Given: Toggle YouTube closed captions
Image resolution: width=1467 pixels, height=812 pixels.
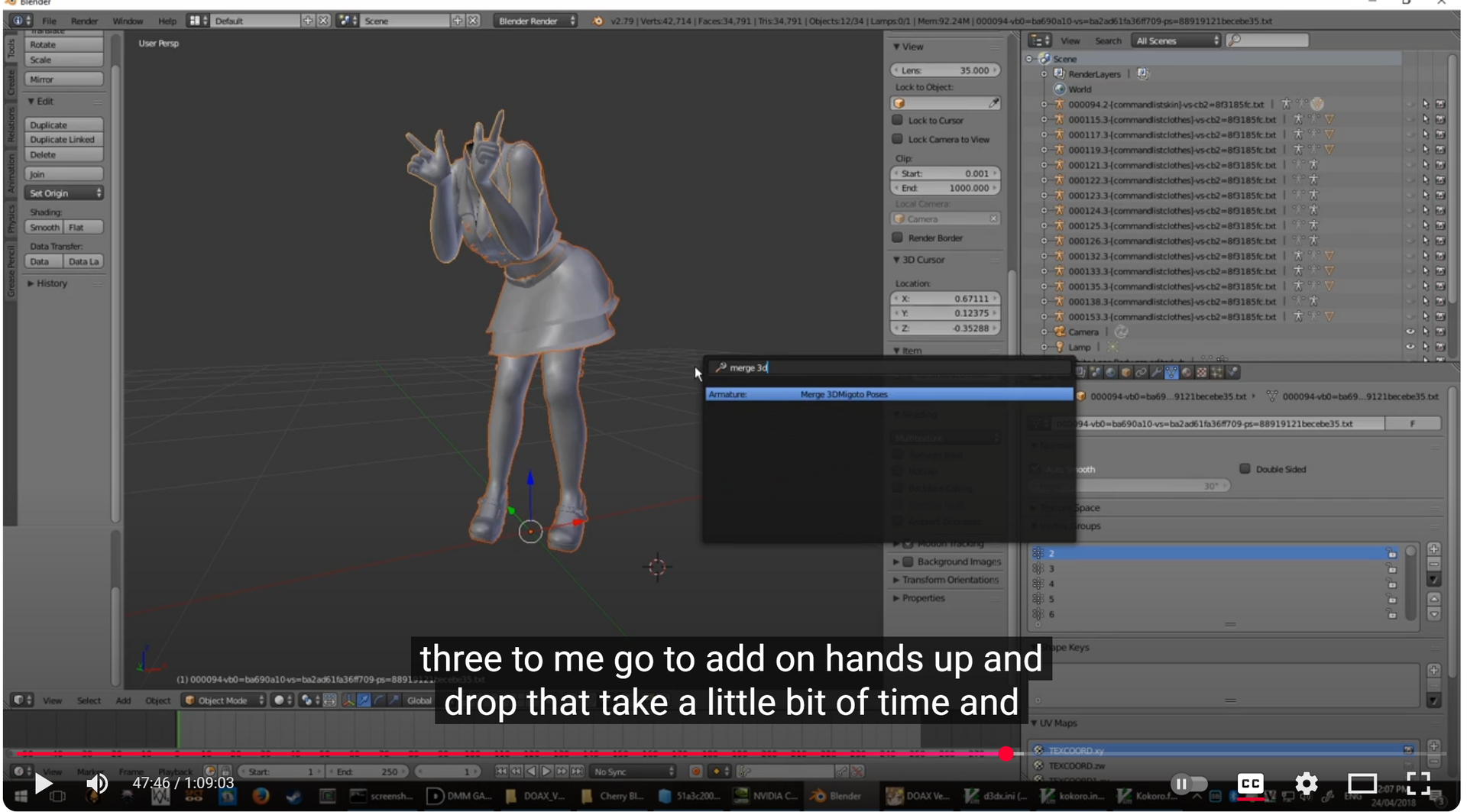Looking at the screenshot, I should pos(1250,783).
